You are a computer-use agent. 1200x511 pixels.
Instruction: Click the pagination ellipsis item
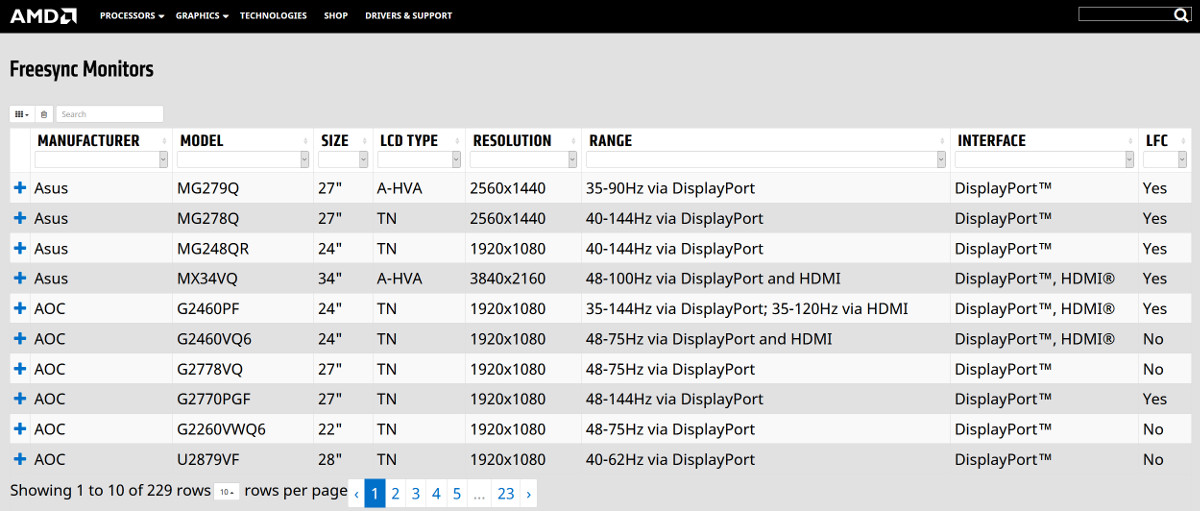(479, 493)
